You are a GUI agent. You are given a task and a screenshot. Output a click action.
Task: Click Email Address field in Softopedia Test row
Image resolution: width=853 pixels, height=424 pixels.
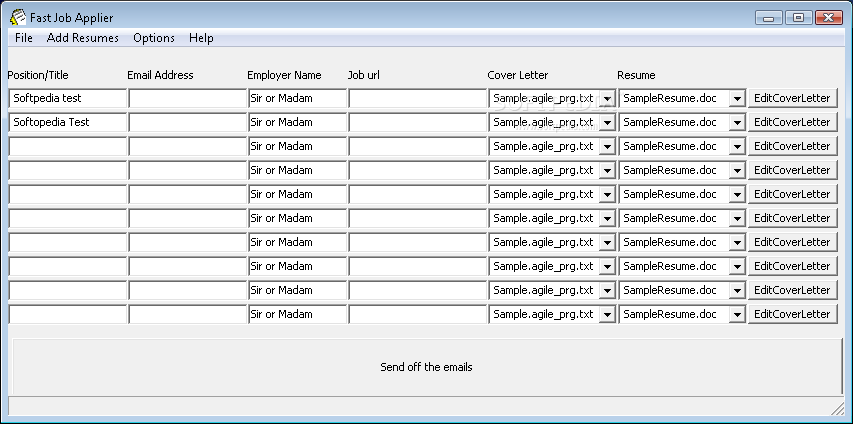click(187, 122)
